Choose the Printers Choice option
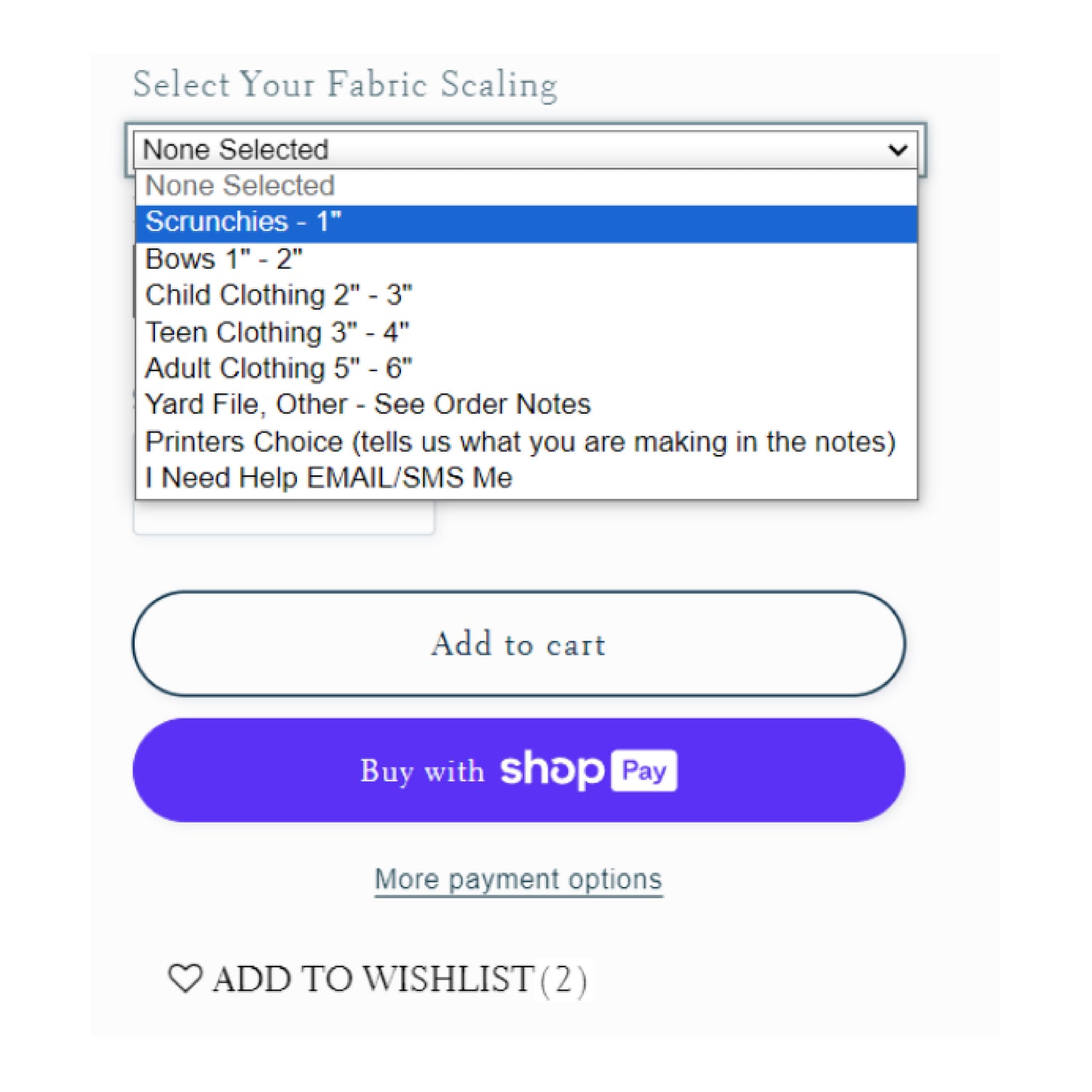The width and height of the screenshot is (1092, 1092). [x=526, y=442]
